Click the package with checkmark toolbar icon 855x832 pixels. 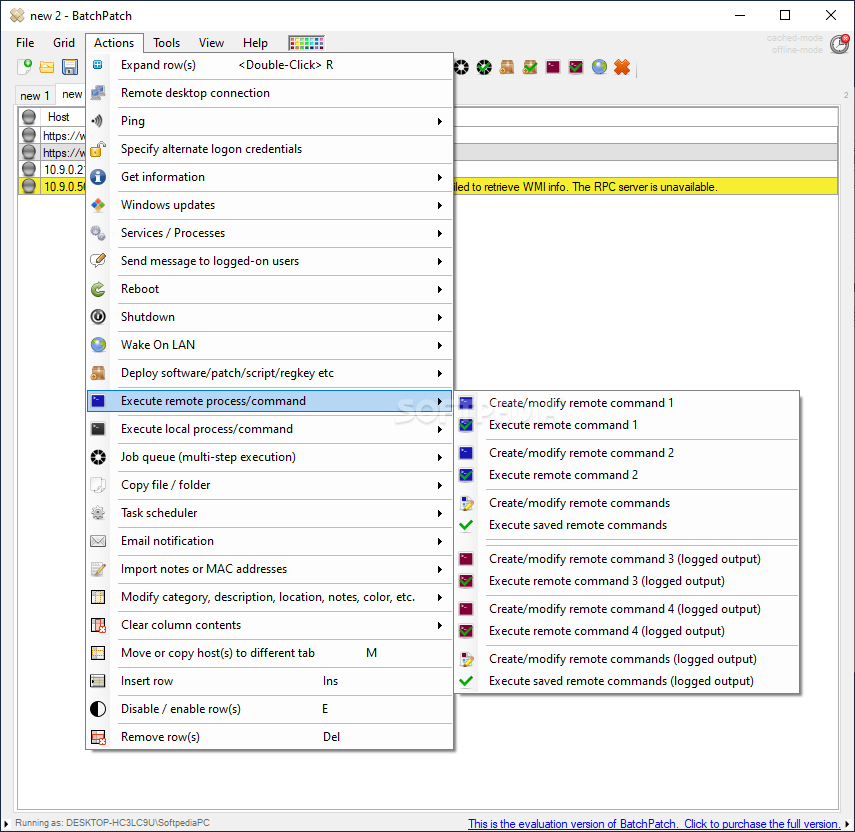click(x=530, y=67)
